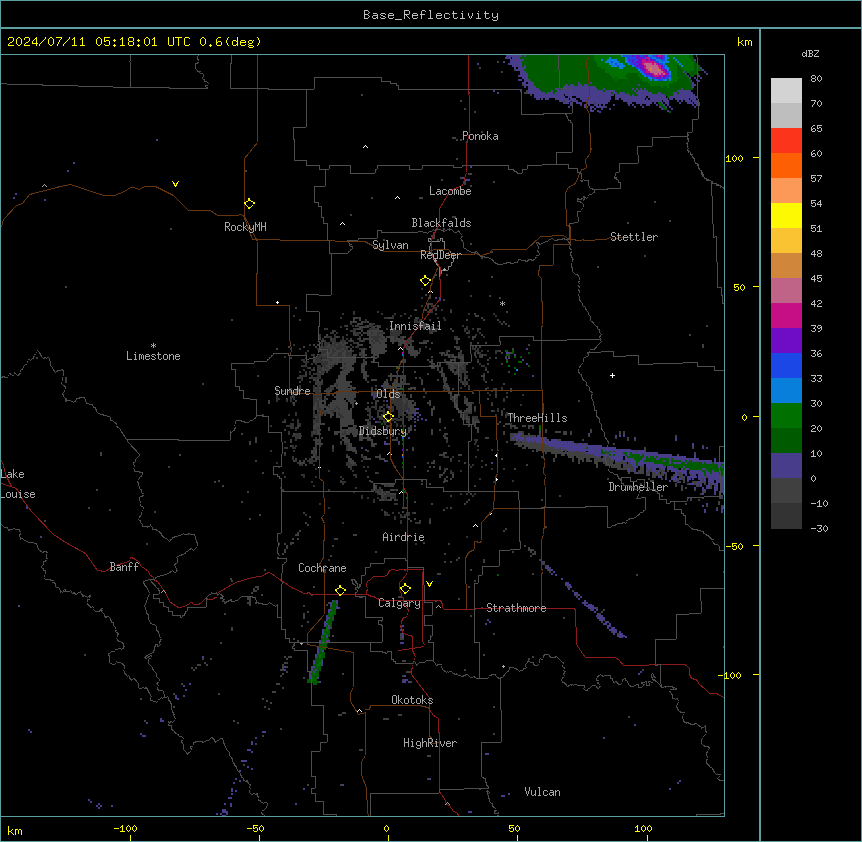The height and width of the screenshot is (842, 862).
Task: Click the Banff label
Action: pos(124,567)
